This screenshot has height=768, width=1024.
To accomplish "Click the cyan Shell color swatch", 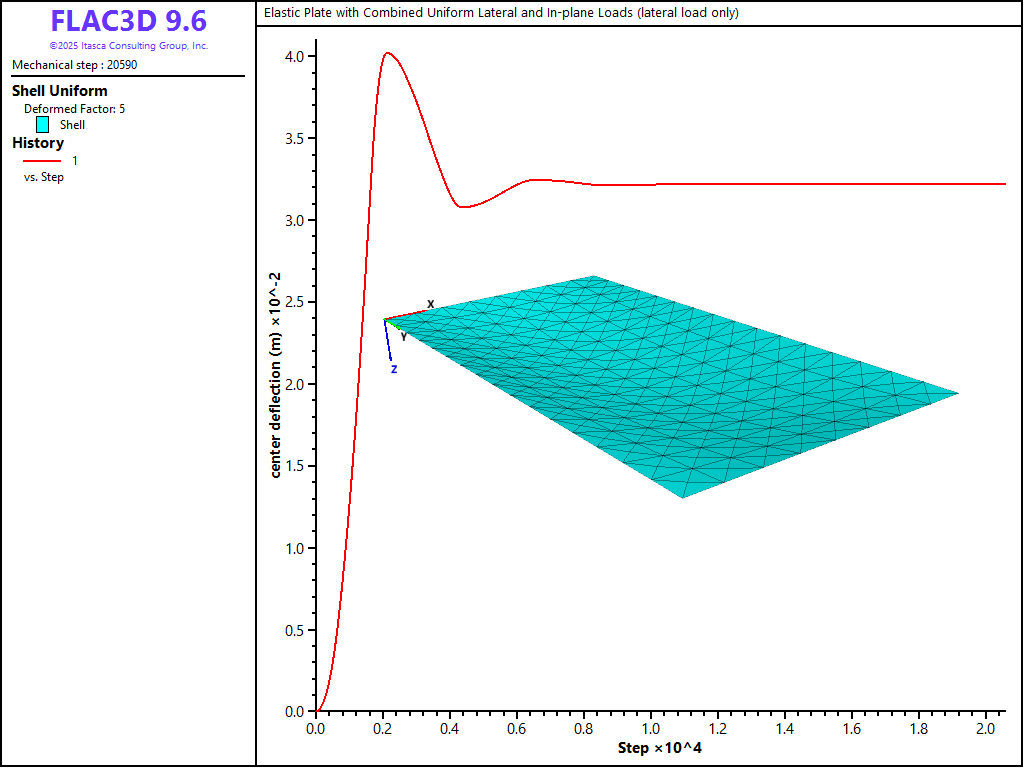I will click(42, 125).
